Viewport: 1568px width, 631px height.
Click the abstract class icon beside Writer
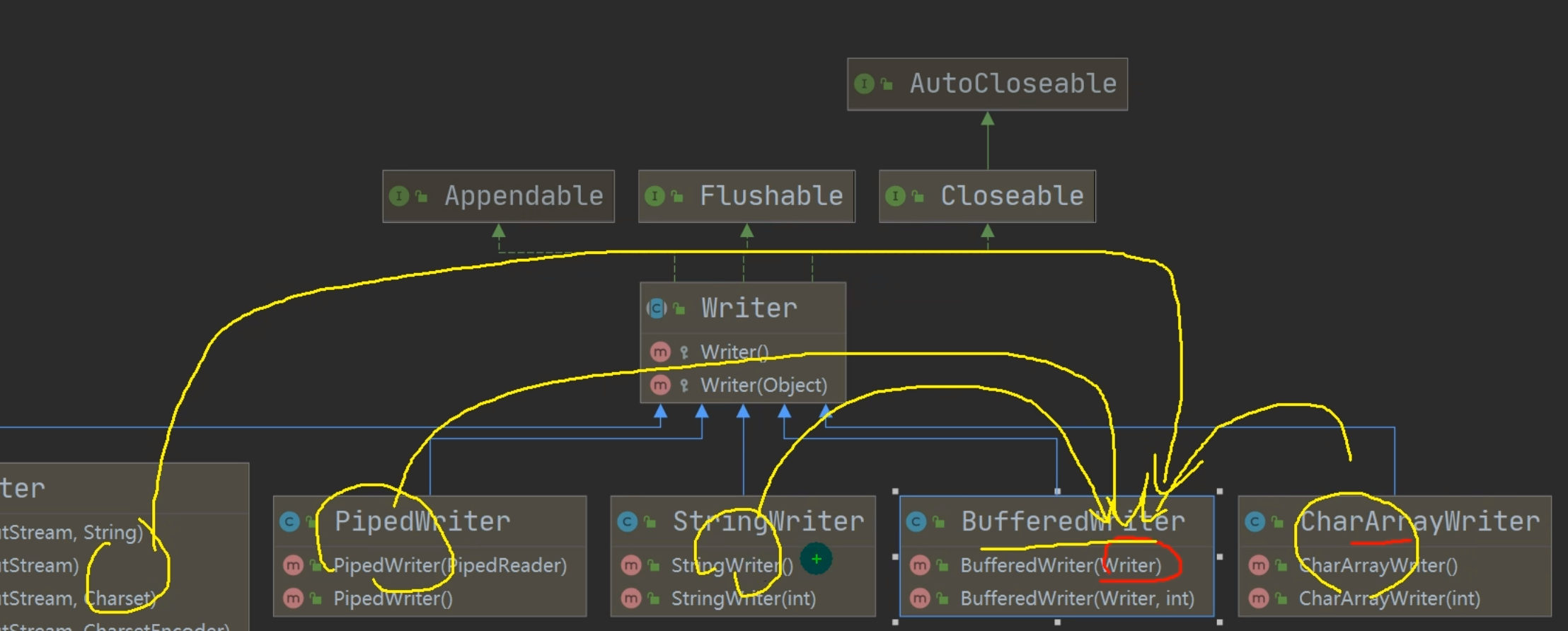[x=657, y=308]
